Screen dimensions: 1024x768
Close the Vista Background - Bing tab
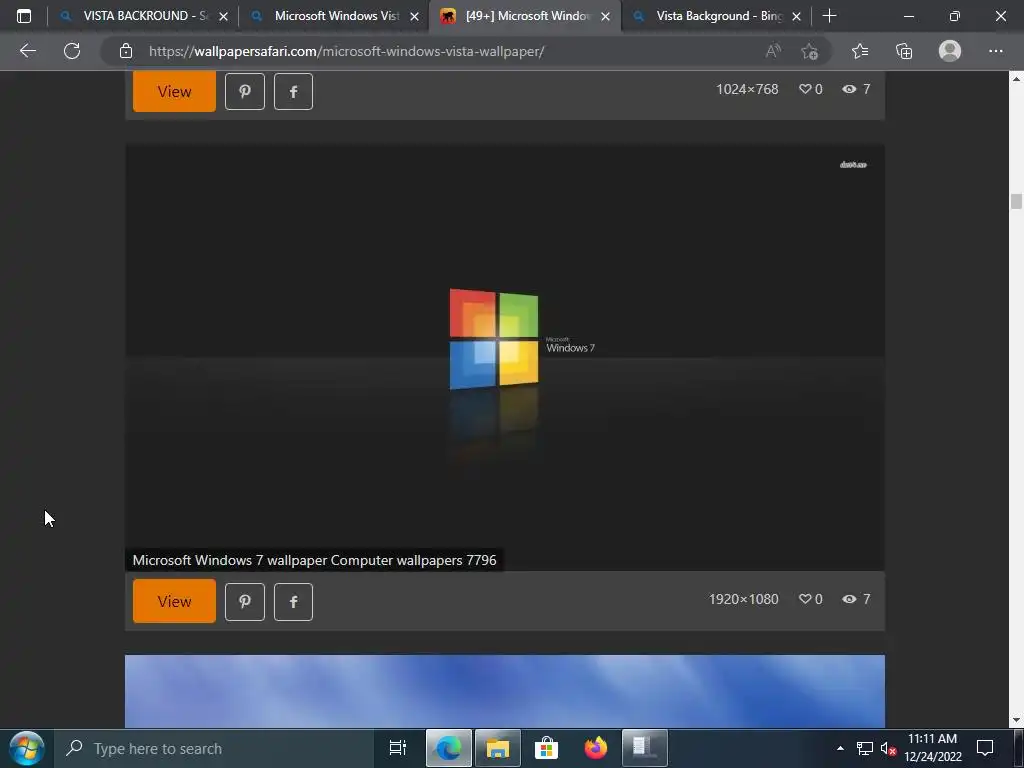pyautogui.click(x=797, y=16)
